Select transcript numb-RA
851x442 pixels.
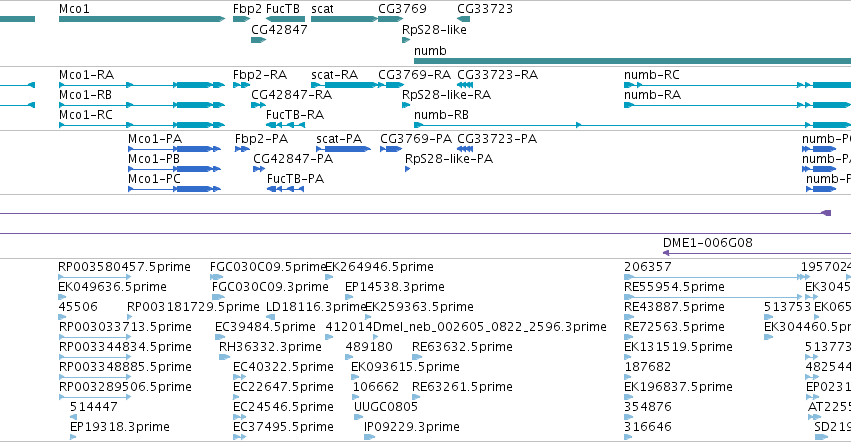738,105
